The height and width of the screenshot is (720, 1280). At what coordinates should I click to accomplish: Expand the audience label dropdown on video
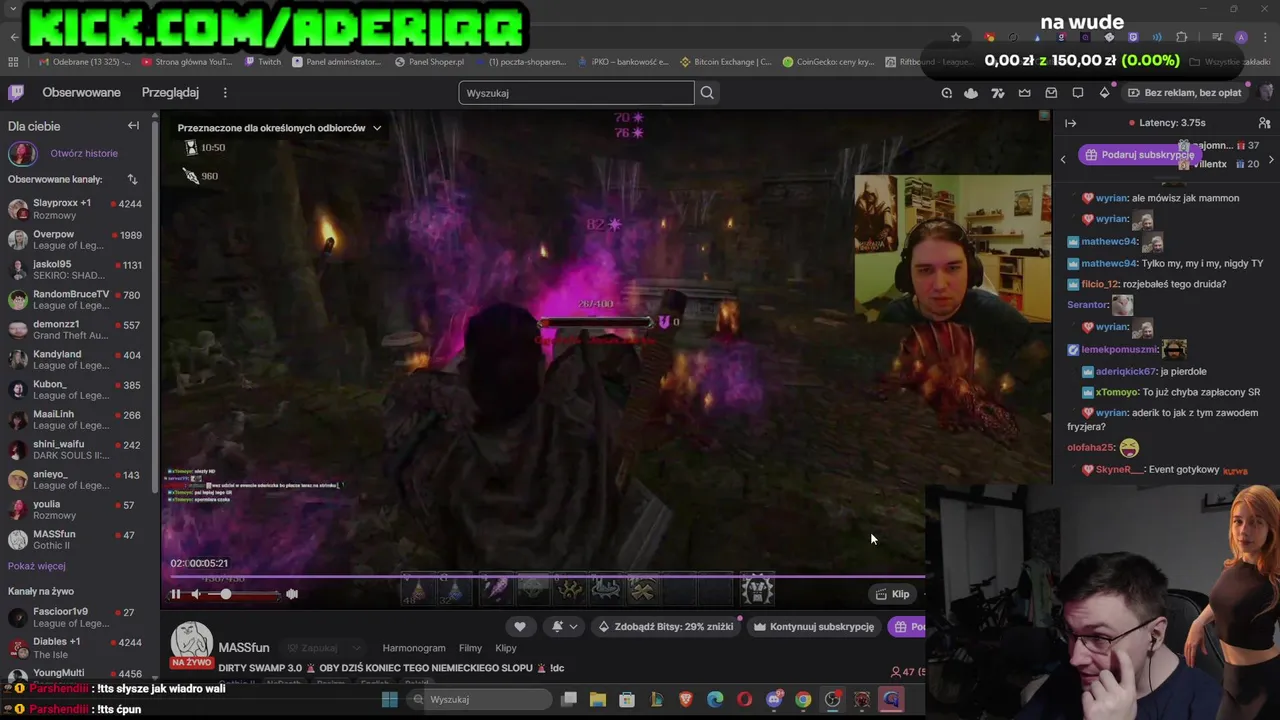377,128
